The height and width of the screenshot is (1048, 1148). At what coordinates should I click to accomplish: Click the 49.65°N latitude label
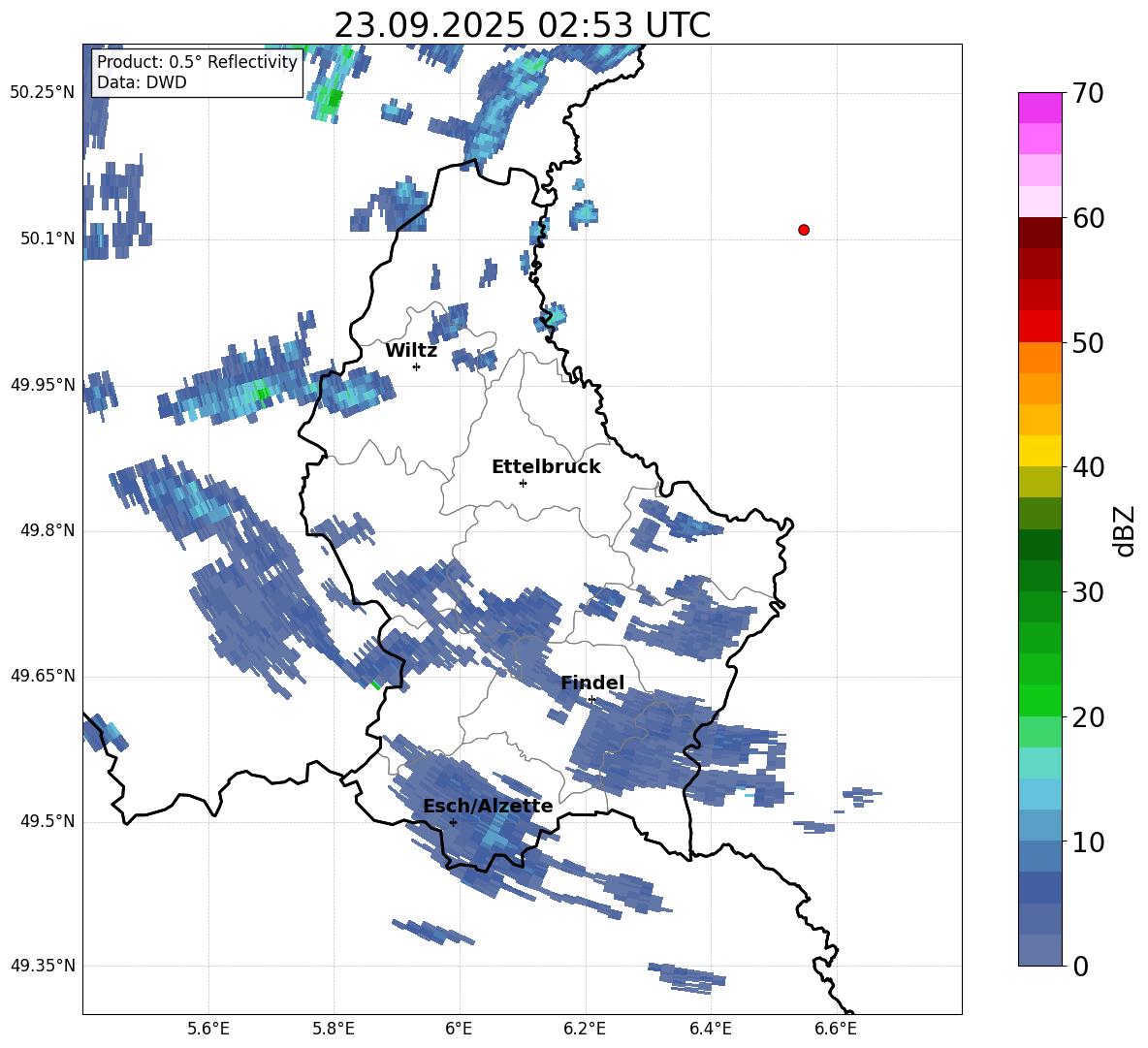click(x=43, y=676)
